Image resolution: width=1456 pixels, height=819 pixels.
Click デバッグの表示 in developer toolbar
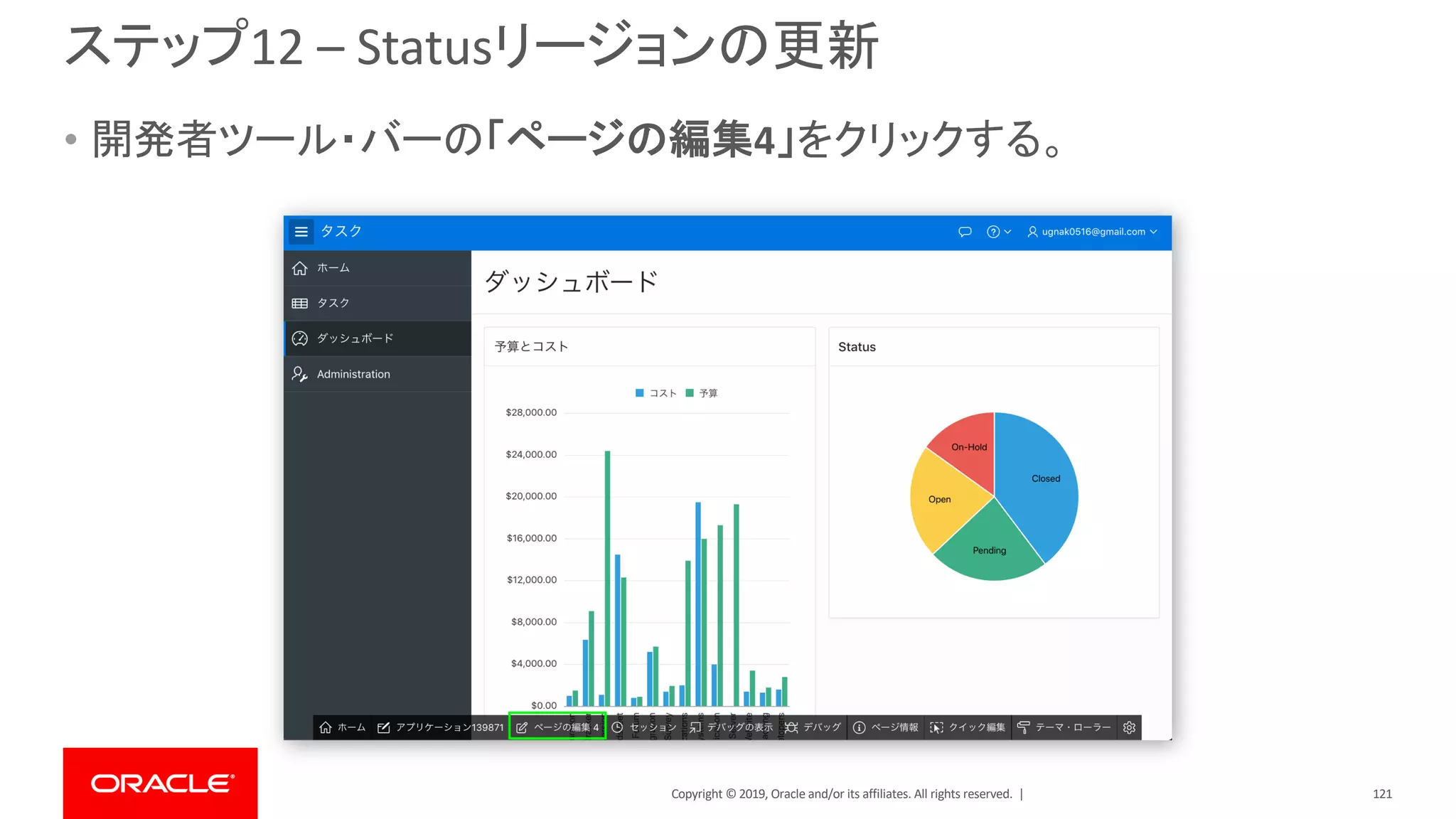click(x=731, y=727)
